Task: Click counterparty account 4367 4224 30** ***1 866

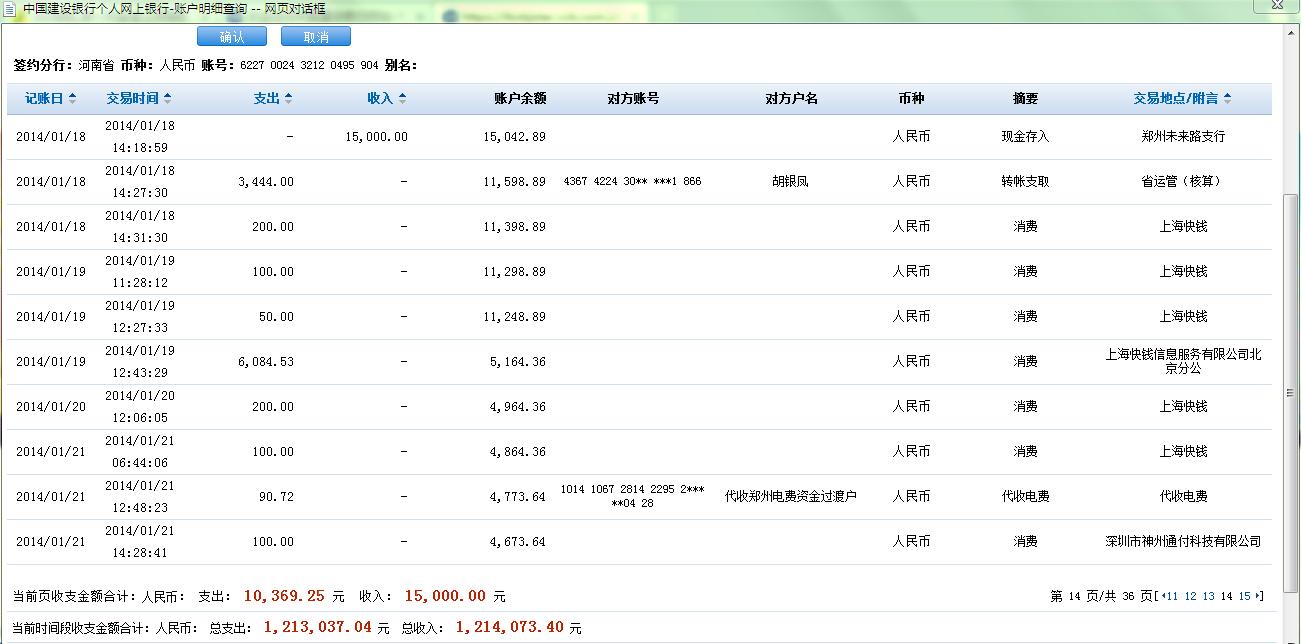Action: click(x=632, y=182)
